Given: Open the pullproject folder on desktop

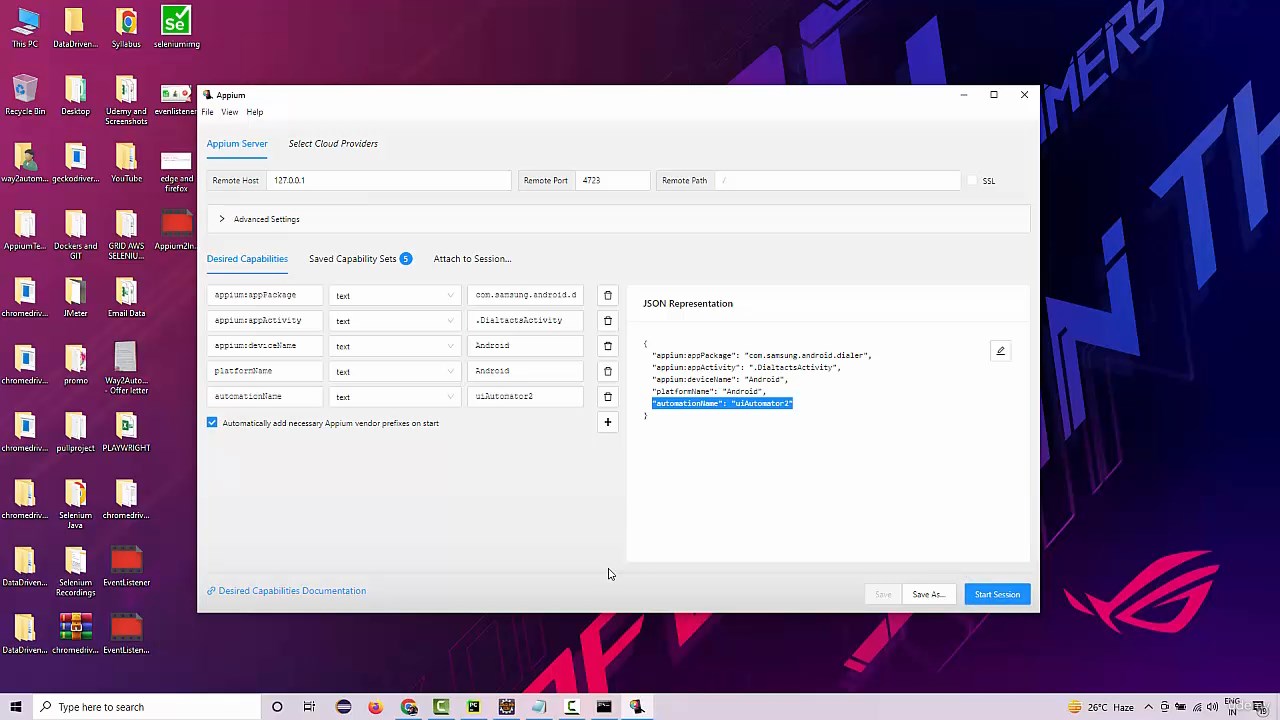Looking at the screenshot, I should click(x=76, y=432).
